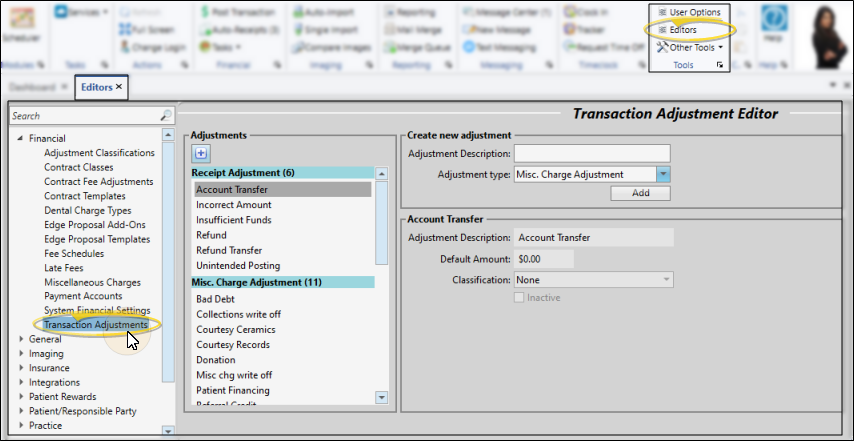The image size is (854, 441).
Task: Open the Classification dropdown
Action: point(666,280)
